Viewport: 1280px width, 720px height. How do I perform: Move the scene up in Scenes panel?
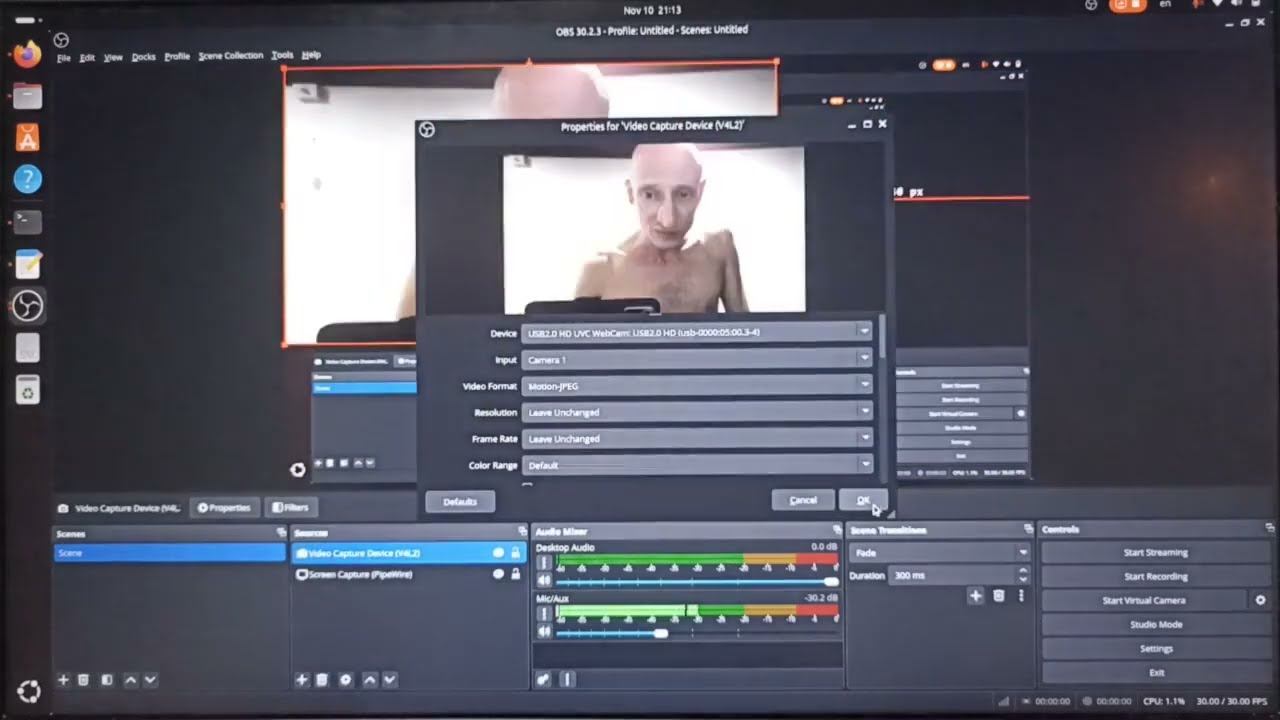pos(130,680)
